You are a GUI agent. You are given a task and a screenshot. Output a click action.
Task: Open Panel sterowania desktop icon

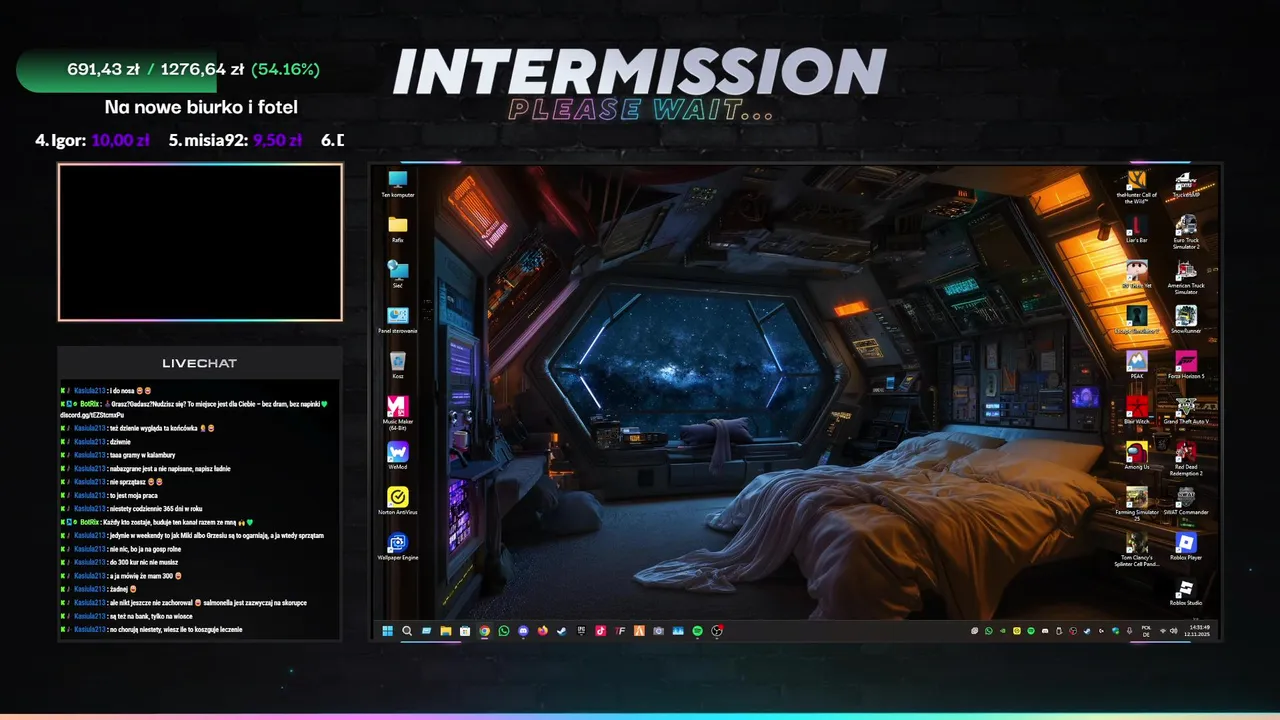398,319
